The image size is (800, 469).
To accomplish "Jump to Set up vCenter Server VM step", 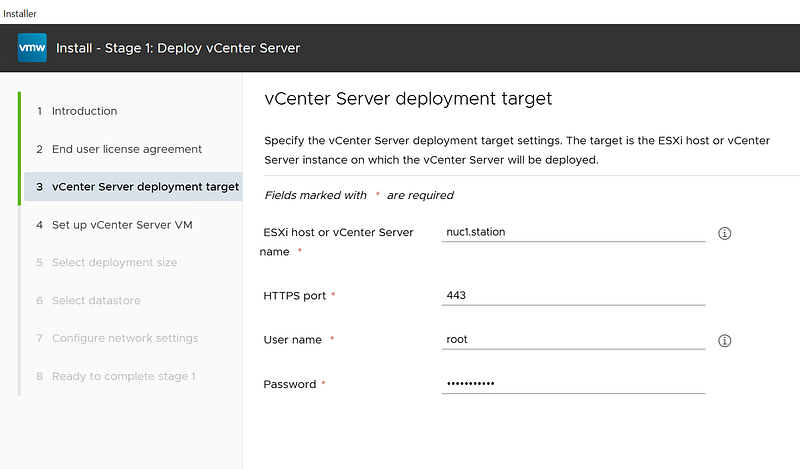I will point(121,225).
